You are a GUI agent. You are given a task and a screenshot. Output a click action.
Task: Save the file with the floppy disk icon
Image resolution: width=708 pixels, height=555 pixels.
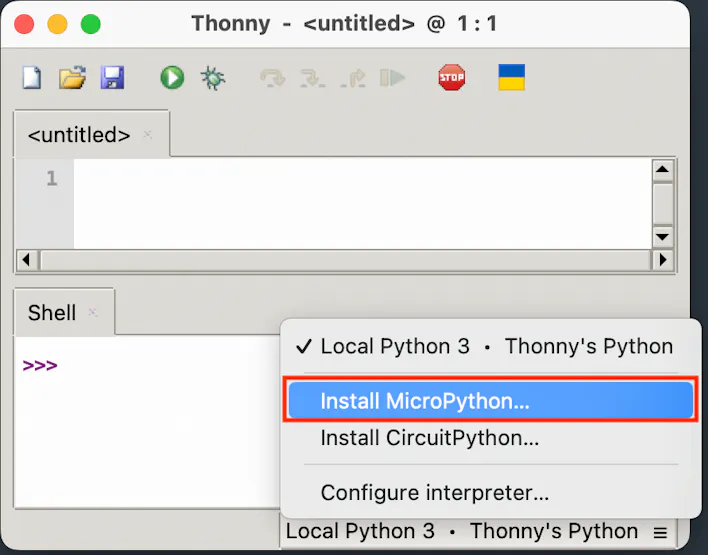(x=112, y=78)
